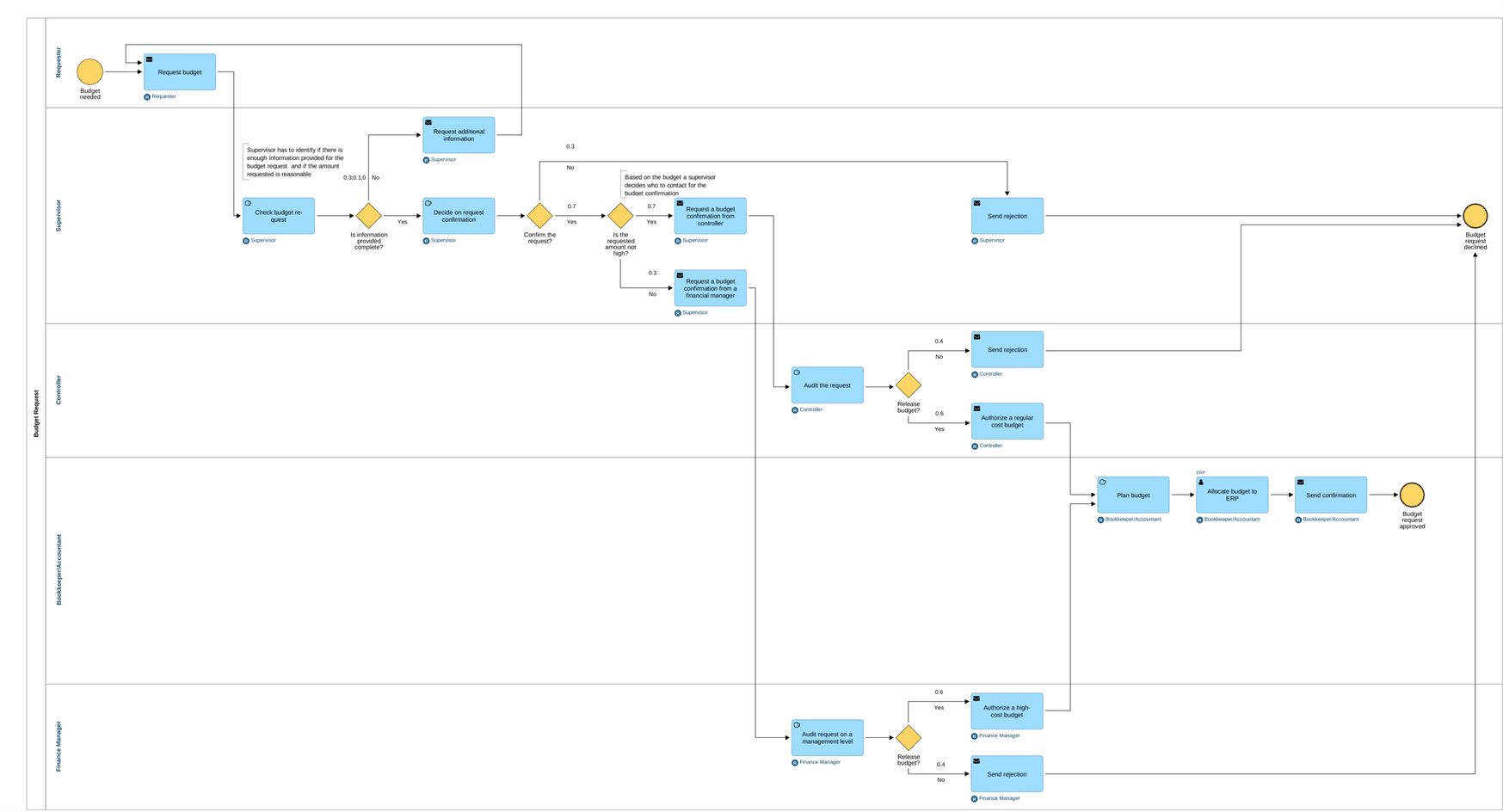Image resolution: width=1503 pixels, height=812 pixels.
Task: Click the envelope icon on Request budget task
Action: click(x=150, y=60)
